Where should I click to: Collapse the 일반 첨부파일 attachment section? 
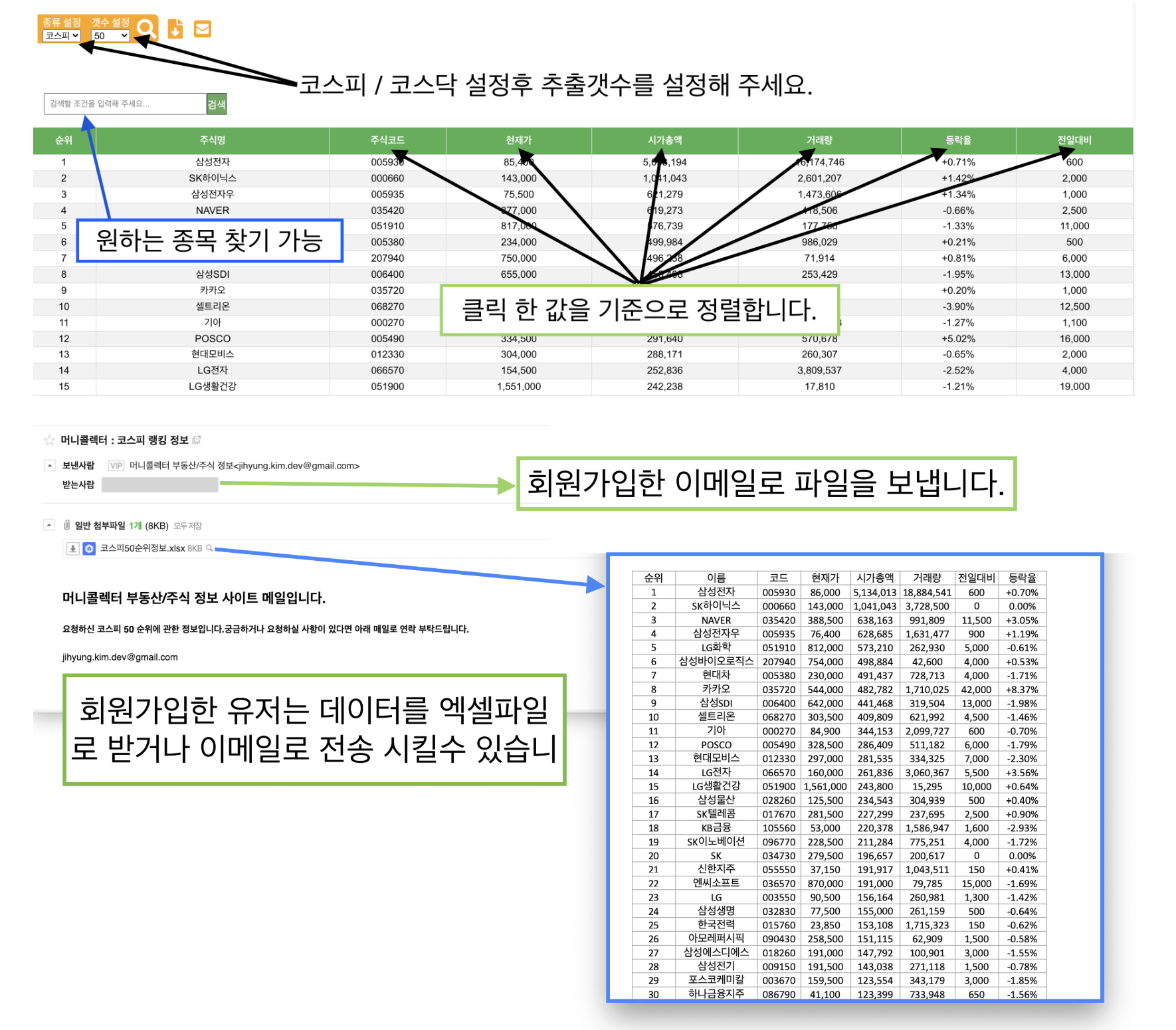pos(49,525)
